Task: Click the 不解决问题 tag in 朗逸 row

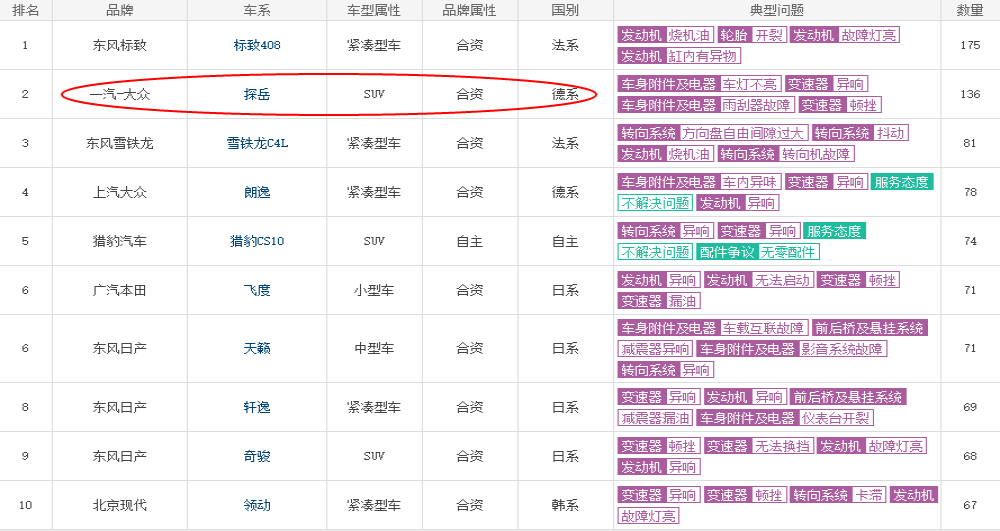Action: (x=655, y=203)
